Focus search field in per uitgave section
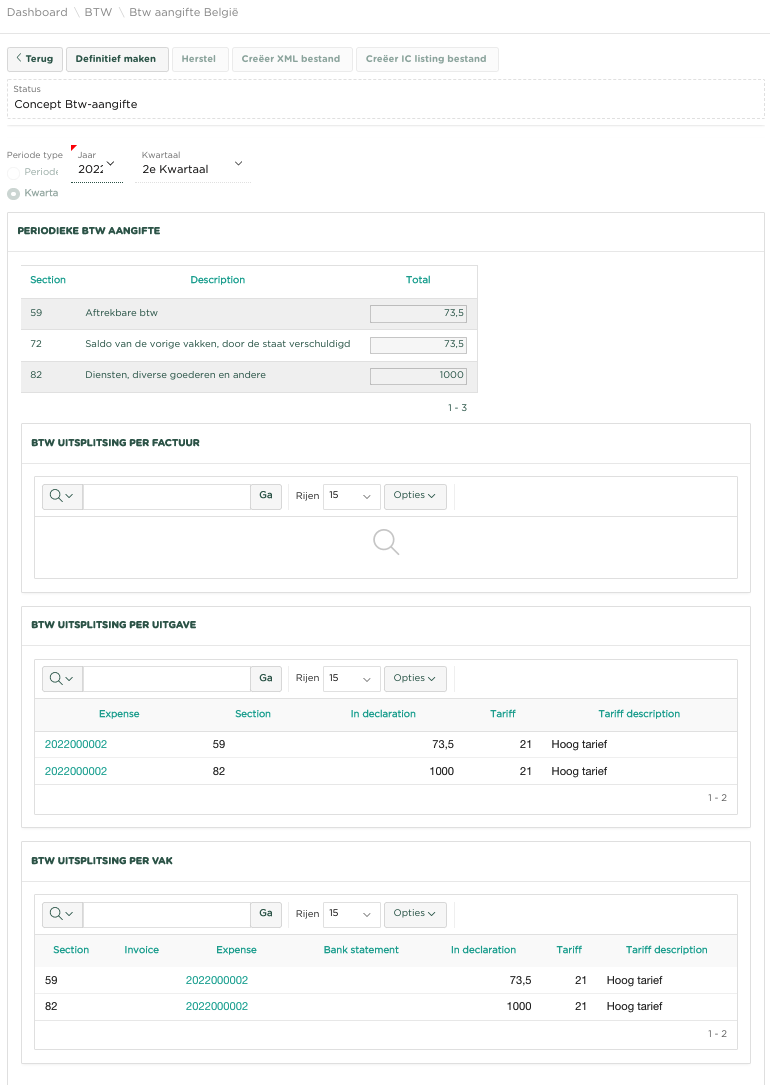 166,678
